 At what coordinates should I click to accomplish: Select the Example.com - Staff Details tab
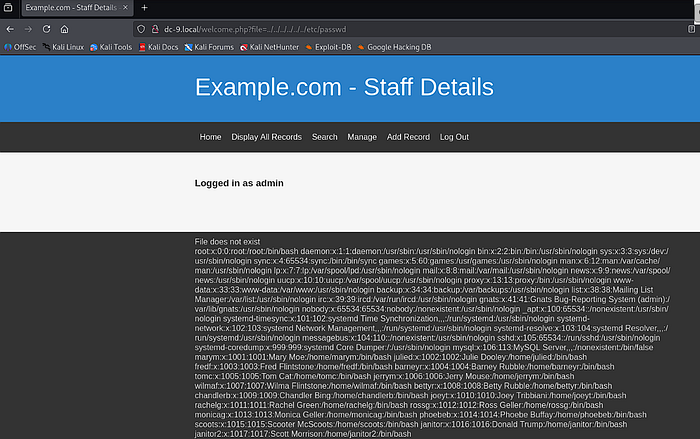point(77,8)
